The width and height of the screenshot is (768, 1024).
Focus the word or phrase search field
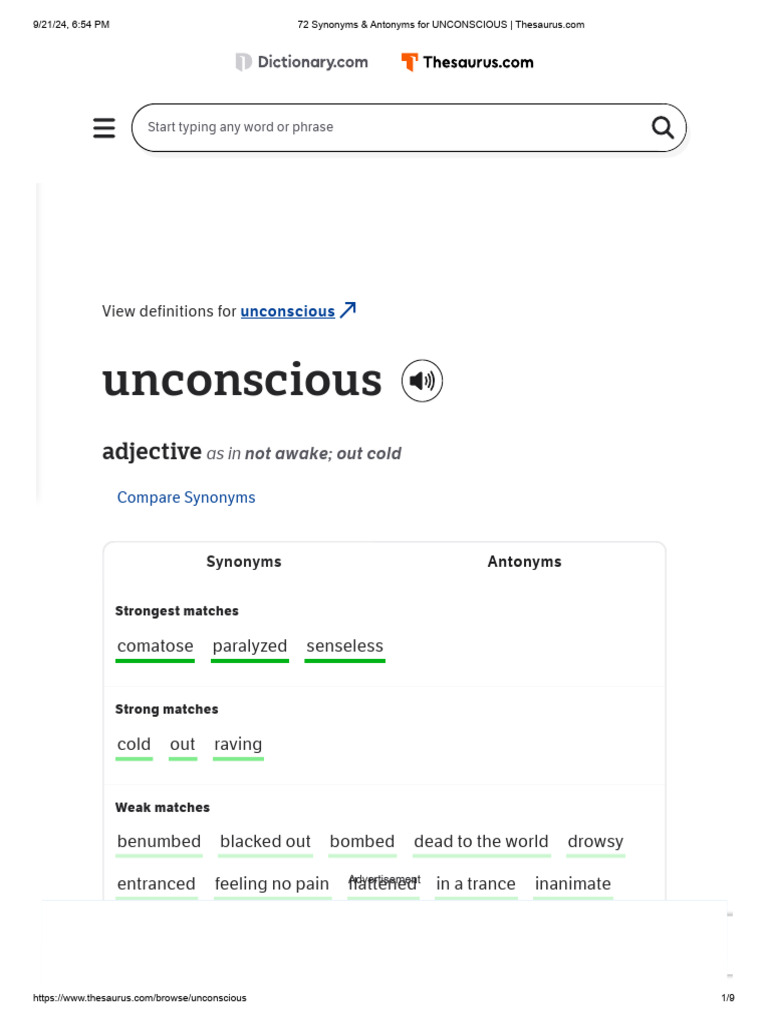(x=390, y=127)
